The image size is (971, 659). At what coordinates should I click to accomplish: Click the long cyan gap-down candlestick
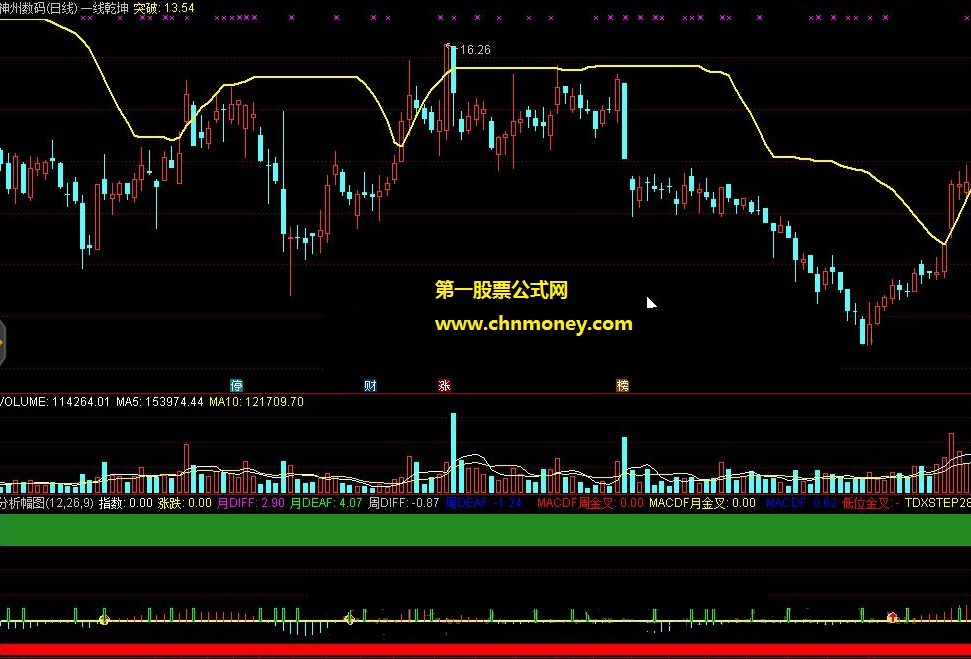624,121
